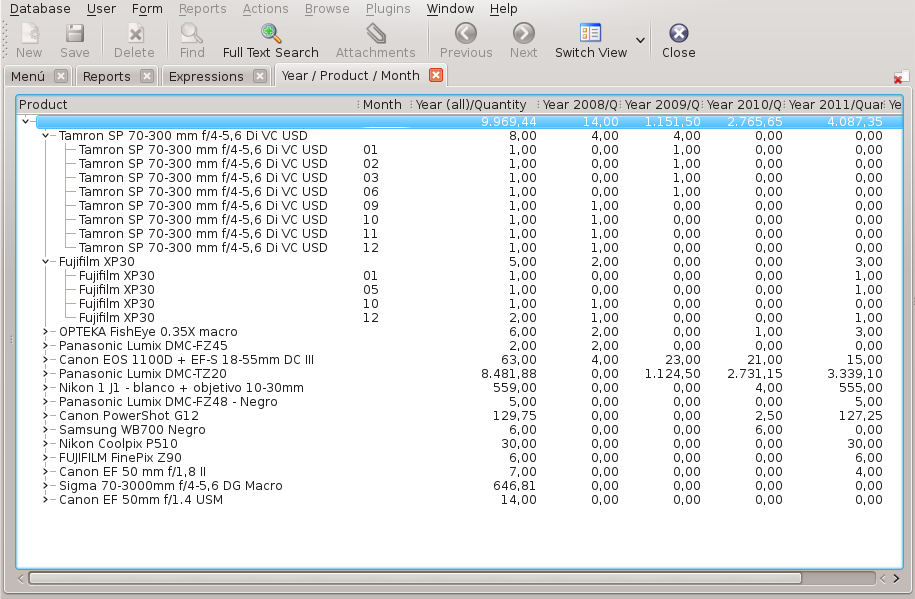This screenshot has height=599, width=915.
Task: Click the 9.969,44 total quantity cell
Action: coord(508,121)
